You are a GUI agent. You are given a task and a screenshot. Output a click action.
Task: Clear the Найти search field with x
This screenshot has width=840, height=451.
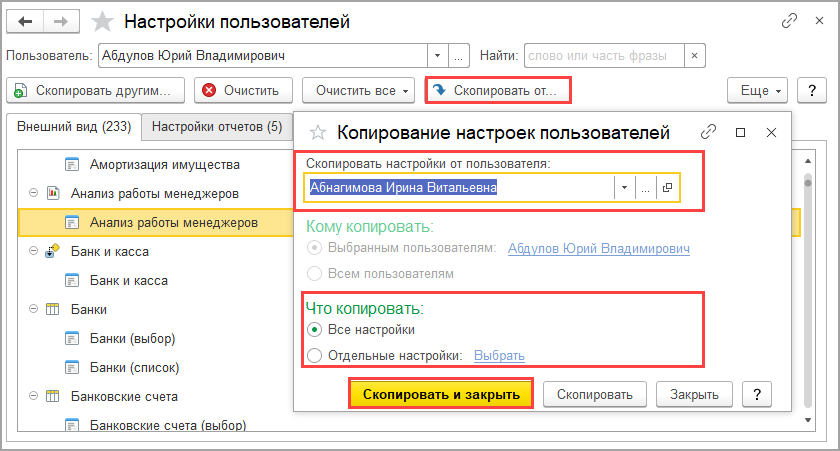coord(695,56)
